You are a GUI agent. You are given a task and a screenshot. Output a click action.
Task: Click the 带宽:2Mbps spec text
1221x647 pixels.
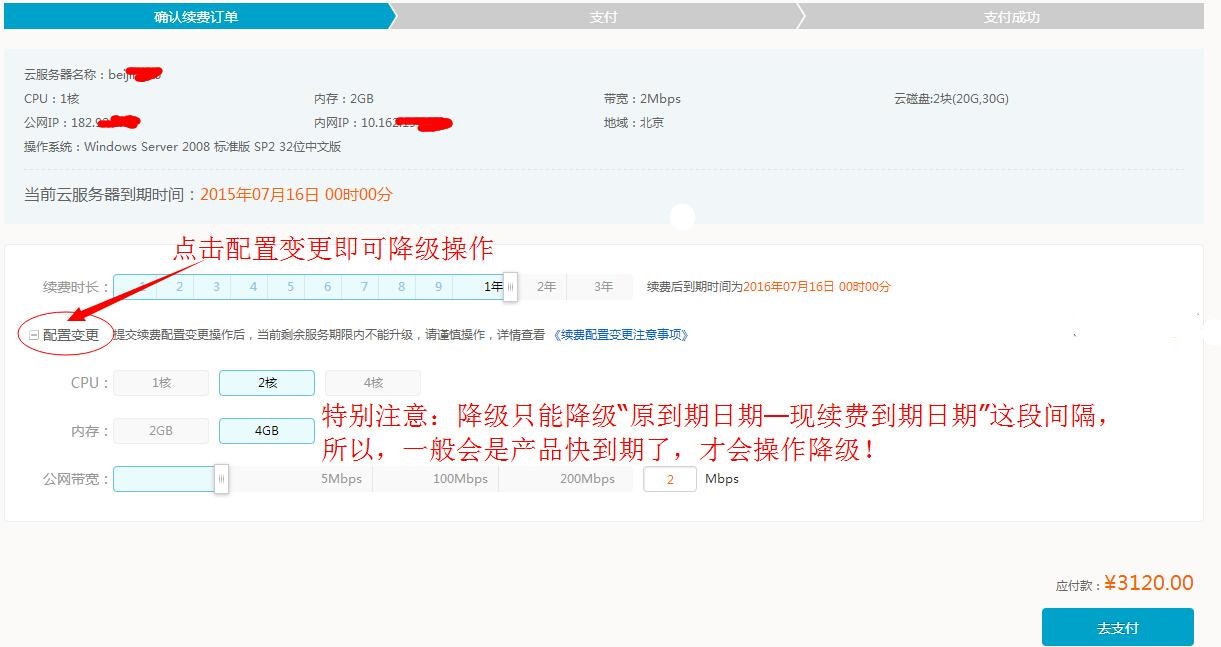click(x=642, y=99)
